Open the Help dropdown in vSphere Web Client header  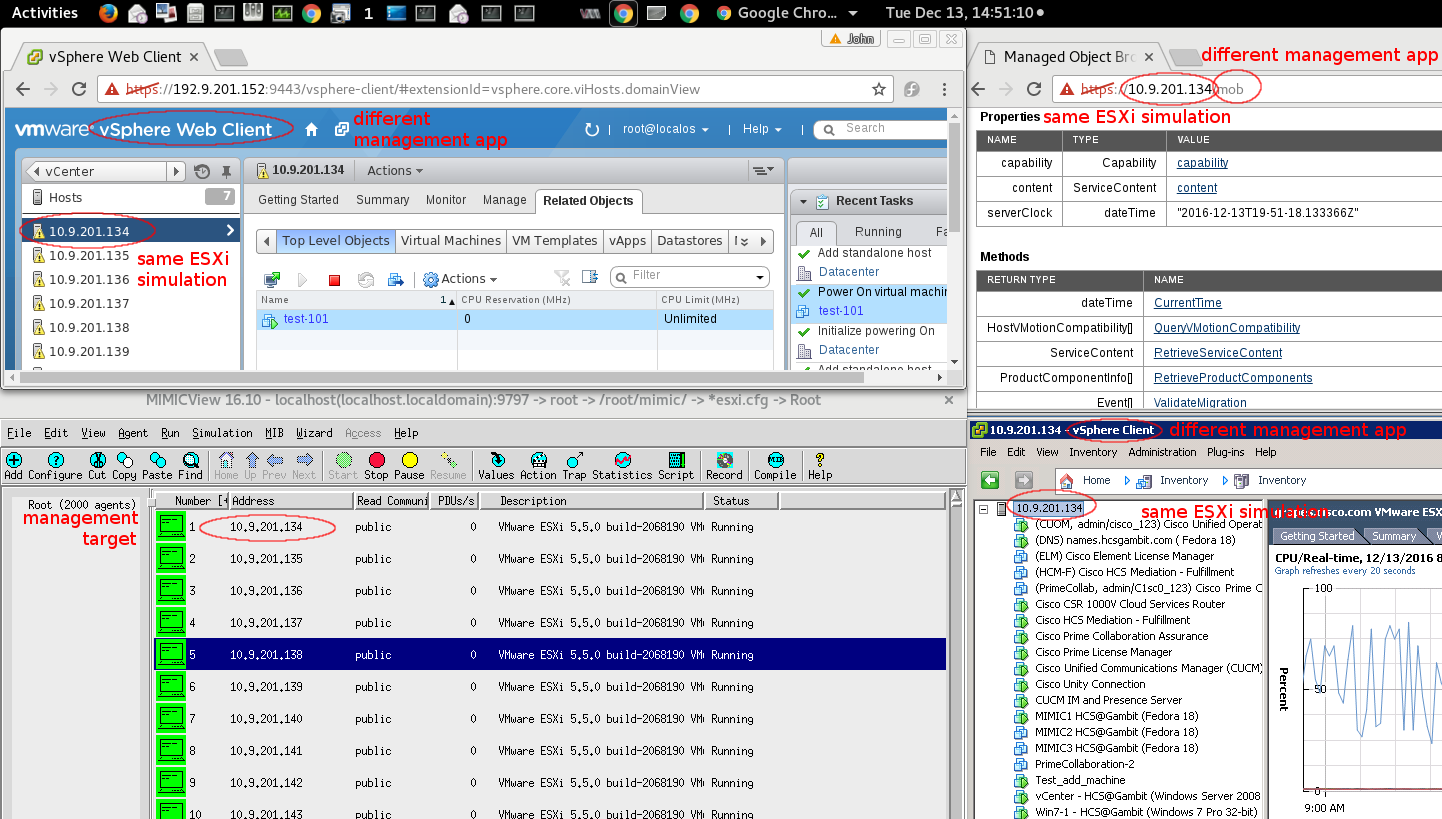click(761, 129)
